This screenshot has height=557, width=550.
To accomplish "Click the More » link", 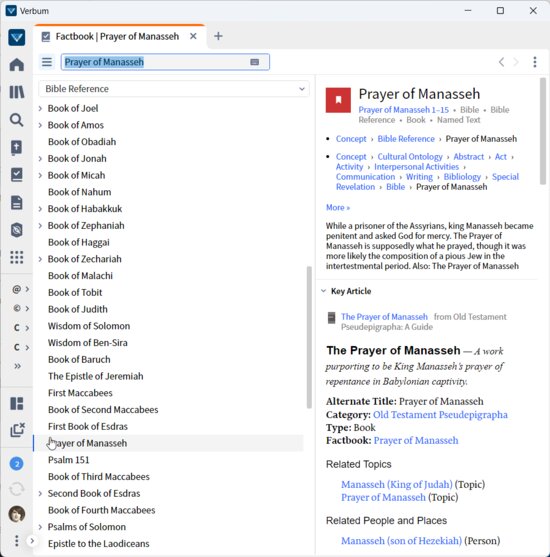I will coord(338,207).
